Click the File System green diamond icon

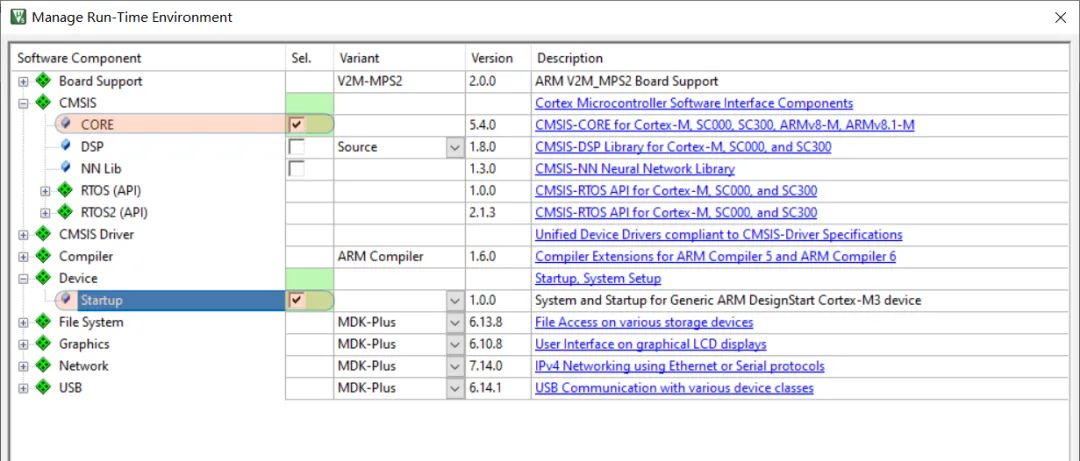(43, 322)
